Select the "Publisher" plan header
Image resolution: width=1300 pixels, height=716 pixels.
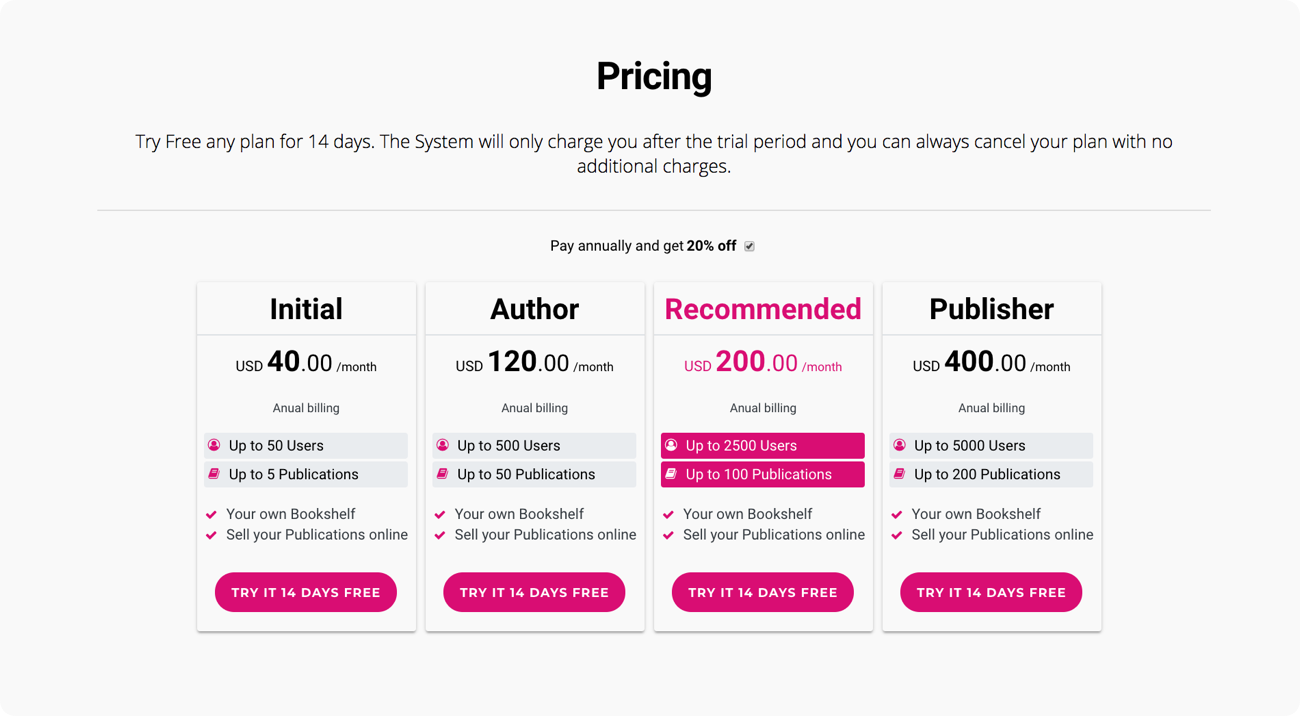coord(991,309)
